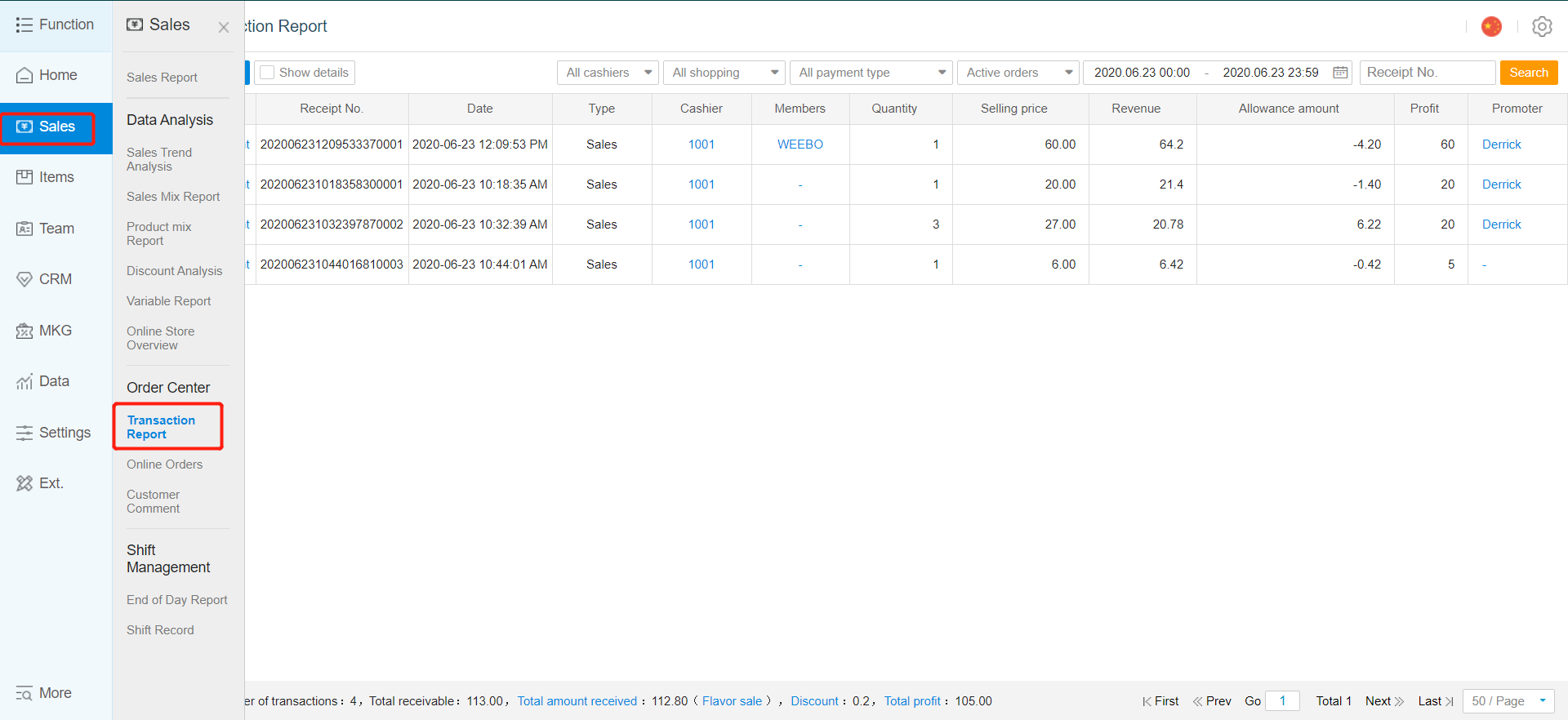
Task: Open End of Day Report
Action: coord(176,600)
